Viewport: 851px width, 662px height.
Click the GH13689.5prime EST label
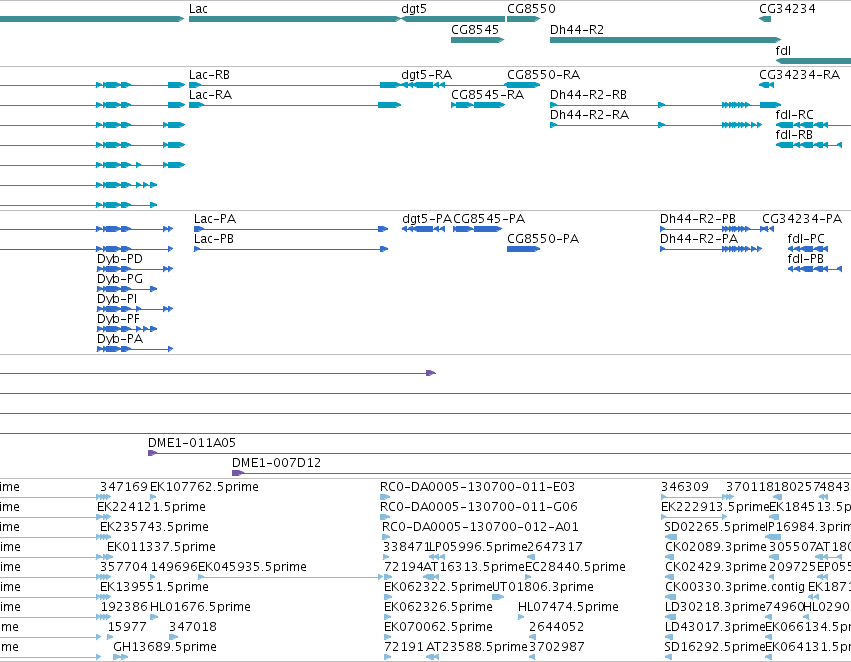165,647
